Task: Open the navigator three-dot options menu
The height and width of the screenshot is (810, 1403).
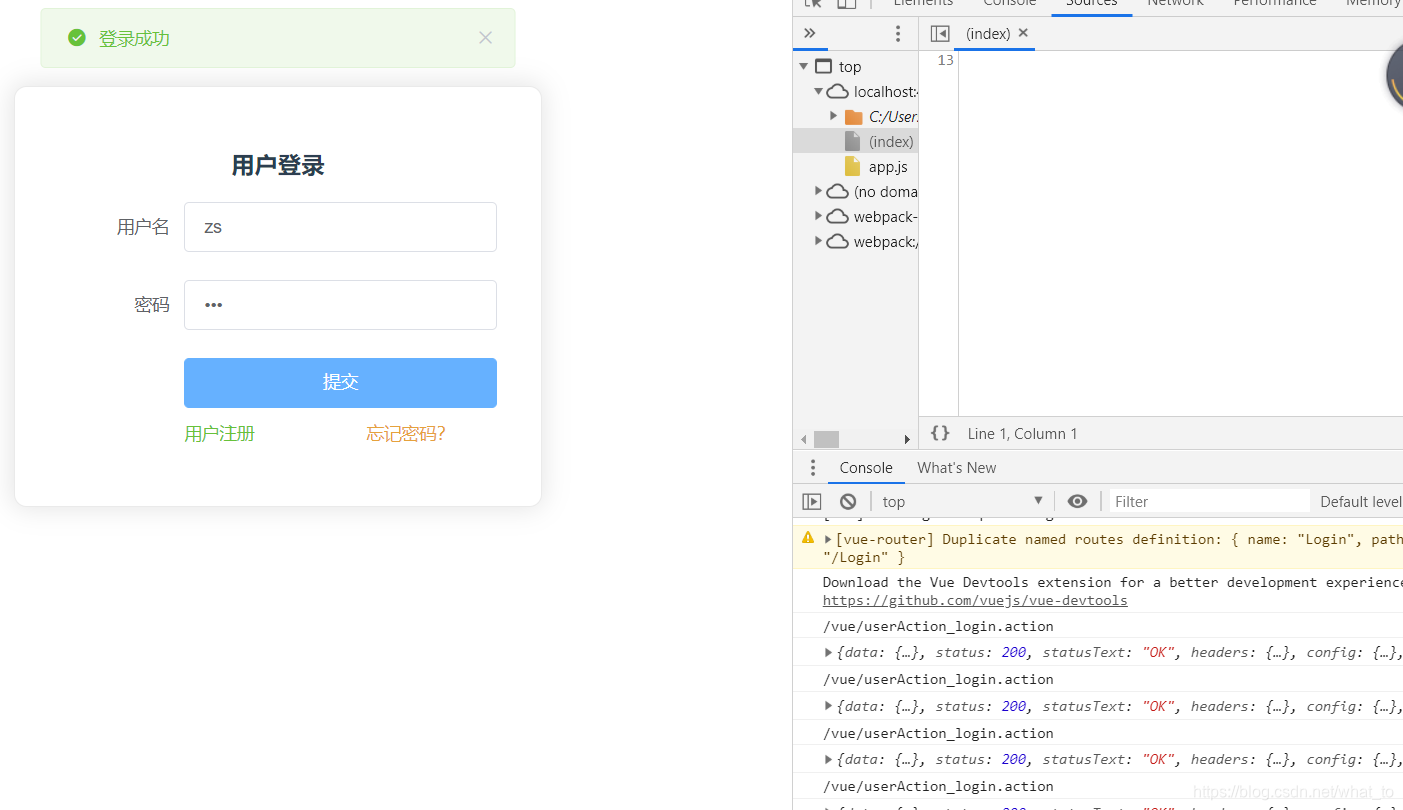Action: (x=898, y=33)
